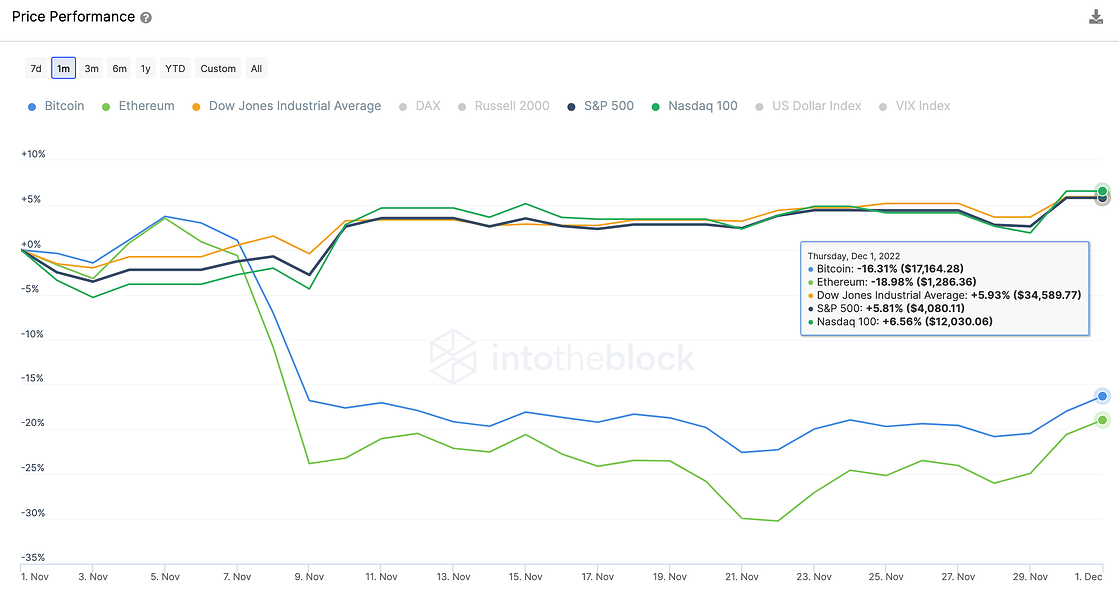The image size is (1119, 600).
Task: Click the download chart icon
Action: tap(1095, 17)
